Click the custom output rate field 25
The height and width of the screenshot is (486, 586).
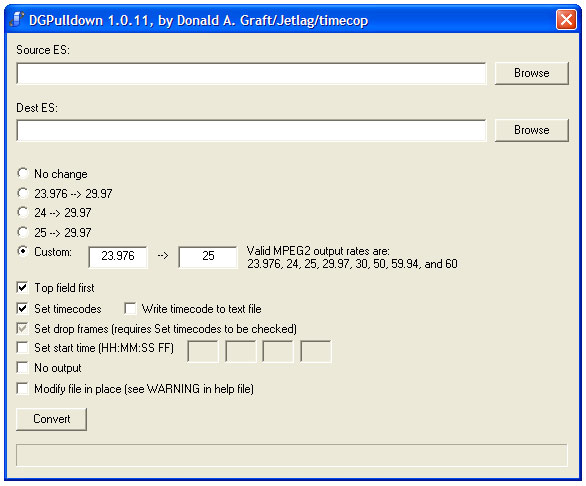point(208,257)
